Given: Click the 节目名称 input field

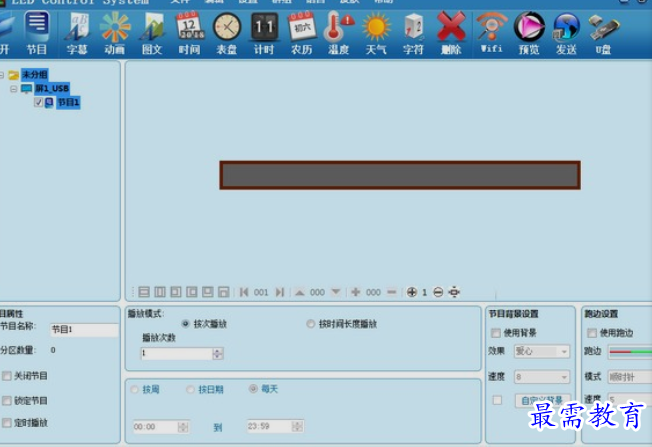Looking at the screenshot, I should pos(84,330).
